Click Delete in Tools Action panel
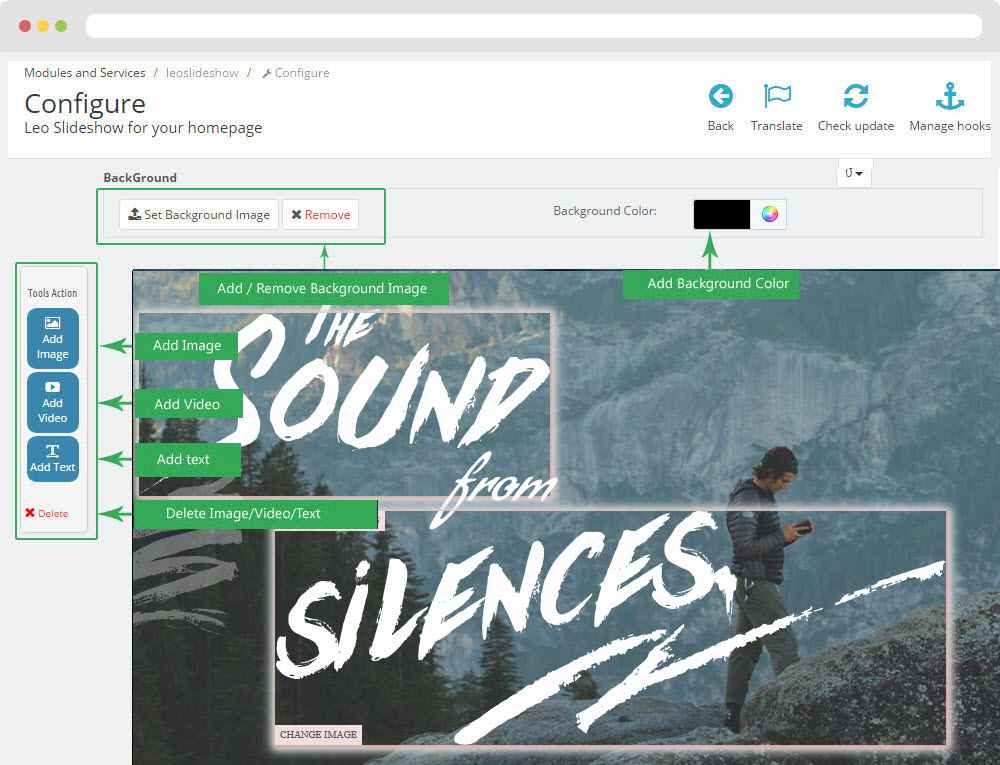Image resolution: width=1000 pixels, height=765 pixels. click(x=47, y=513)
